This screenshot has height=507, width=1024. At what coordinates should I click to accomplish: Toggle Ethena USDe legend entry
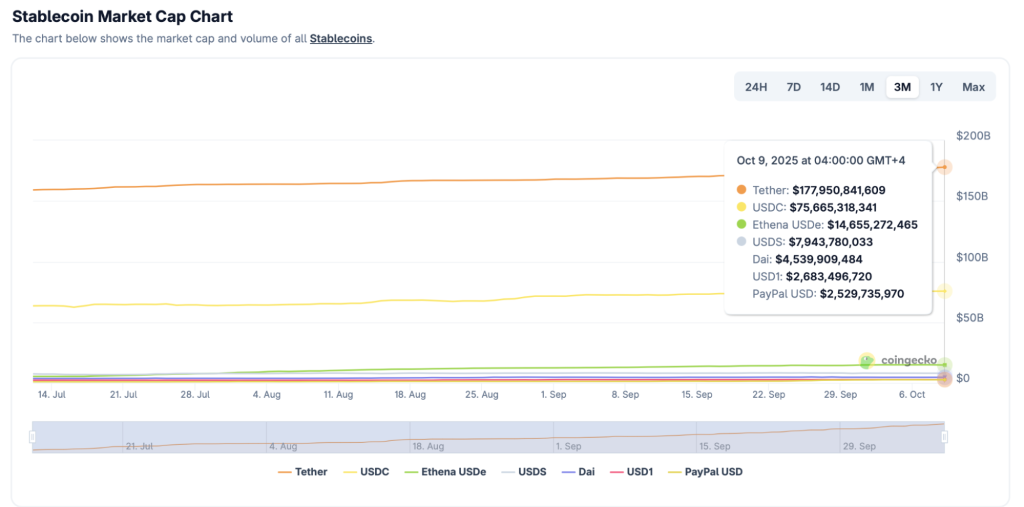coord(445,472)
